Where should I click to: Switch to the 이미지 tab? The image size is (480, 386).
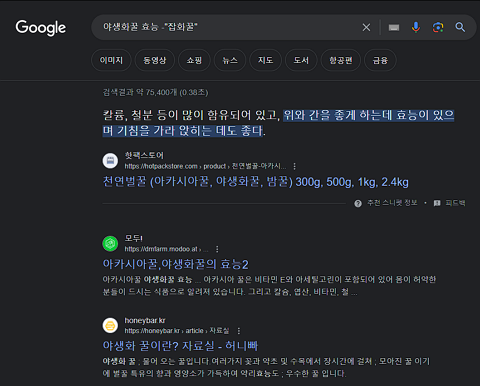click(x=111, y=60)
